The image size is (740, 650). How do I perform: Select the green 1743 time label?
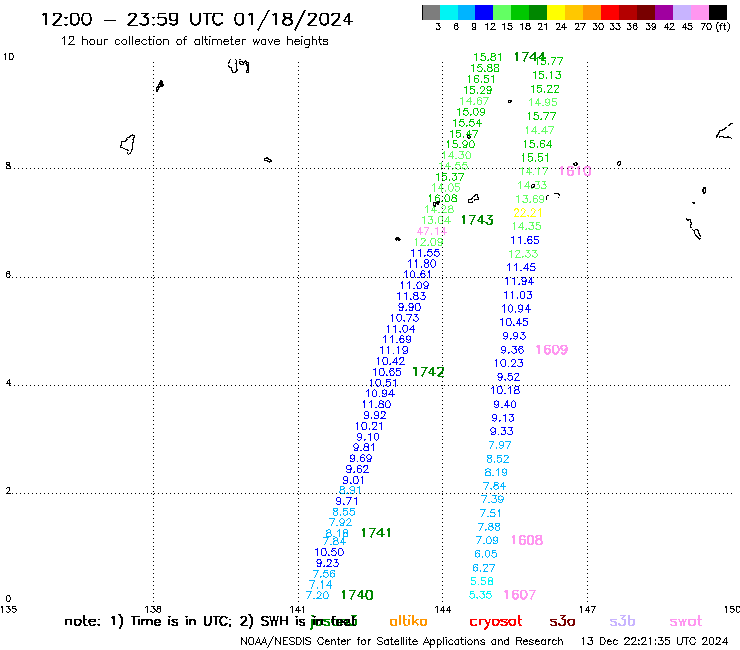pos(477,220)
